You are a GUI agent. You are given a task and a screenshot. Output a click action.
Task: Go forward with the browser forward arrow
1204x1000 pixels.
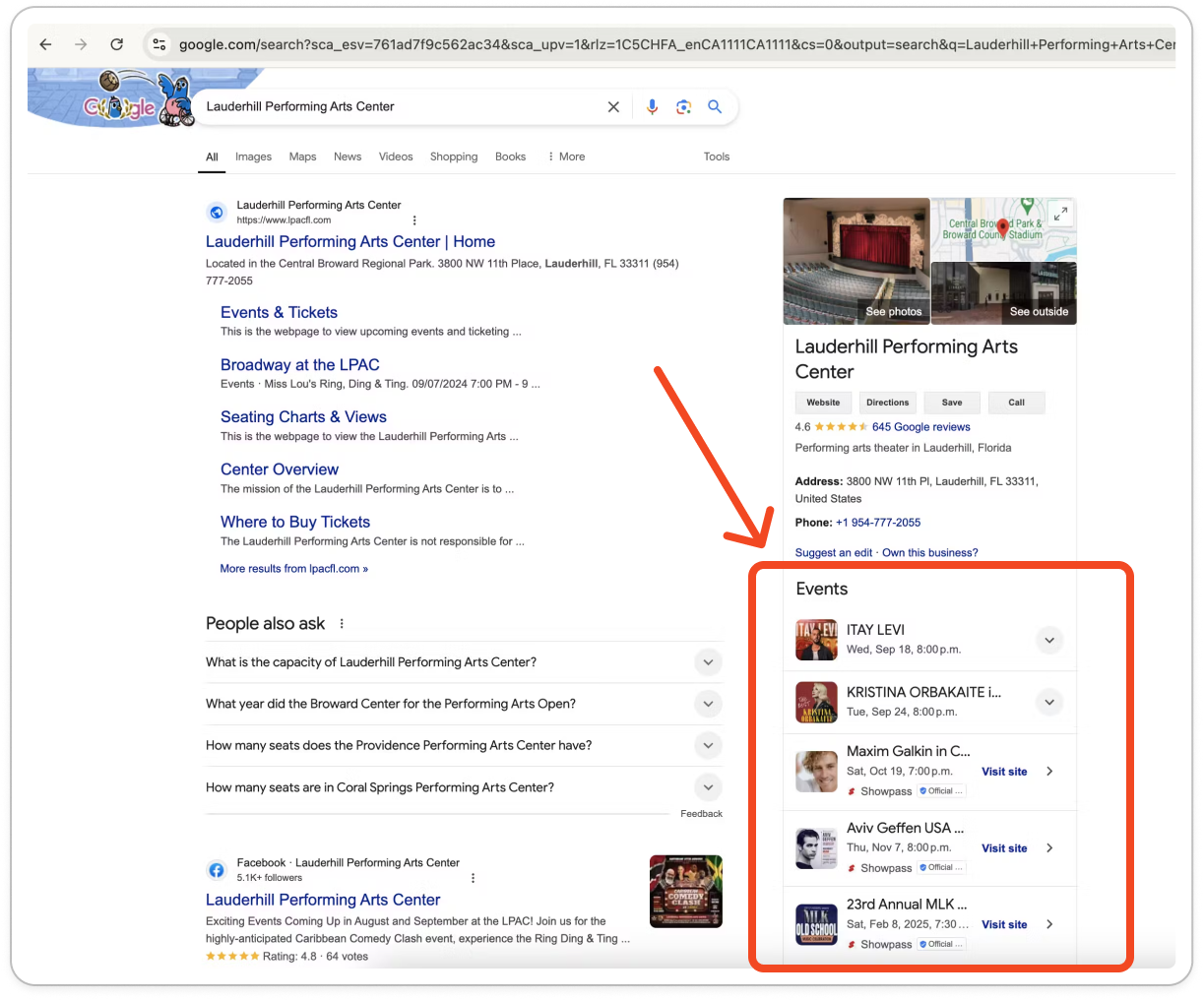pyautogui.click(x=81, y=44)
